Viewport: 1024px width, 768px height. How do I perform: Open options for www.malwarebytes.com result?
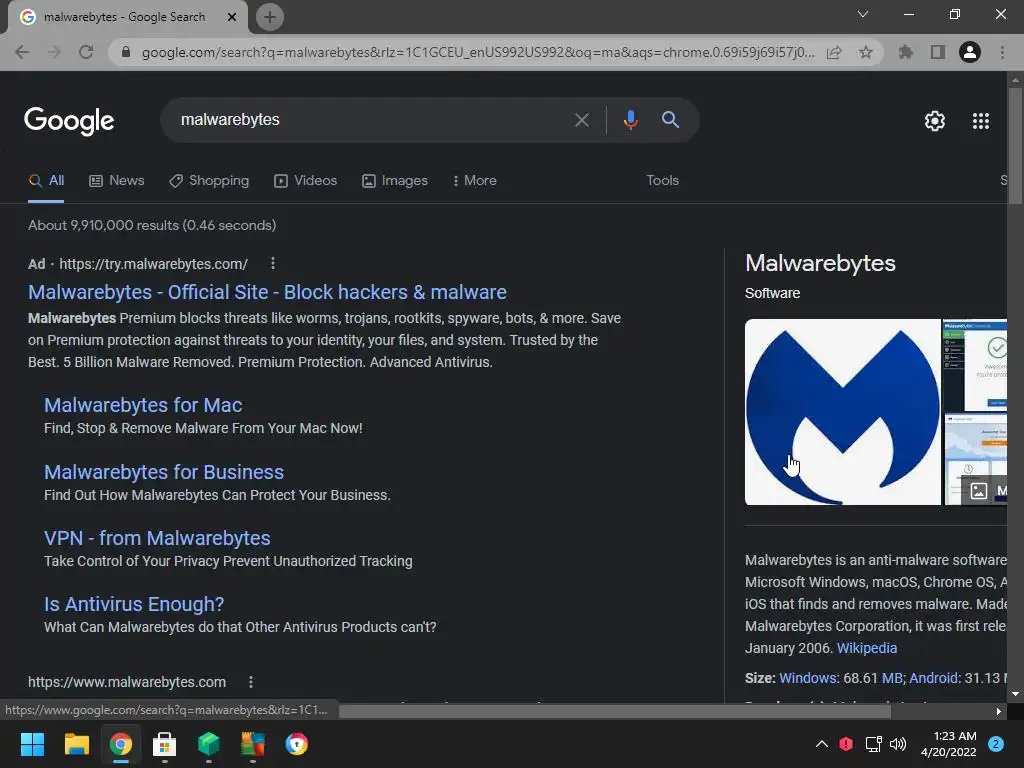[251, 682]
